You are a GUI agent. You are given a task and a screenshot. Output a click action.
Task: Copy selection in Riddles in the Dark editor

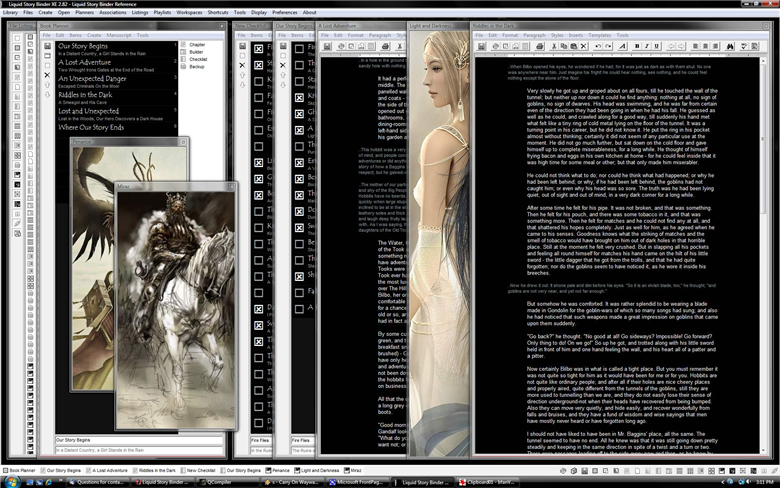(x=564, y=46)
